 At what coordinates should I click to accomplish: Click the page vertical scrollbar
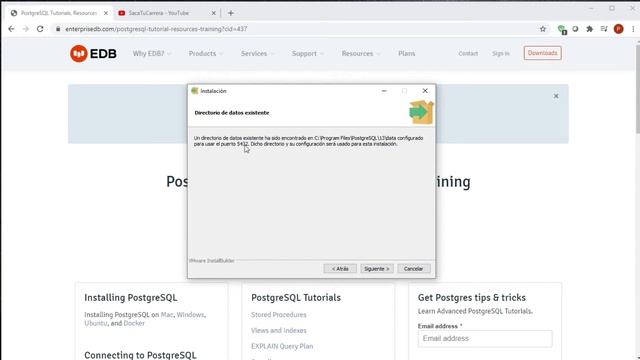point(637,89)
